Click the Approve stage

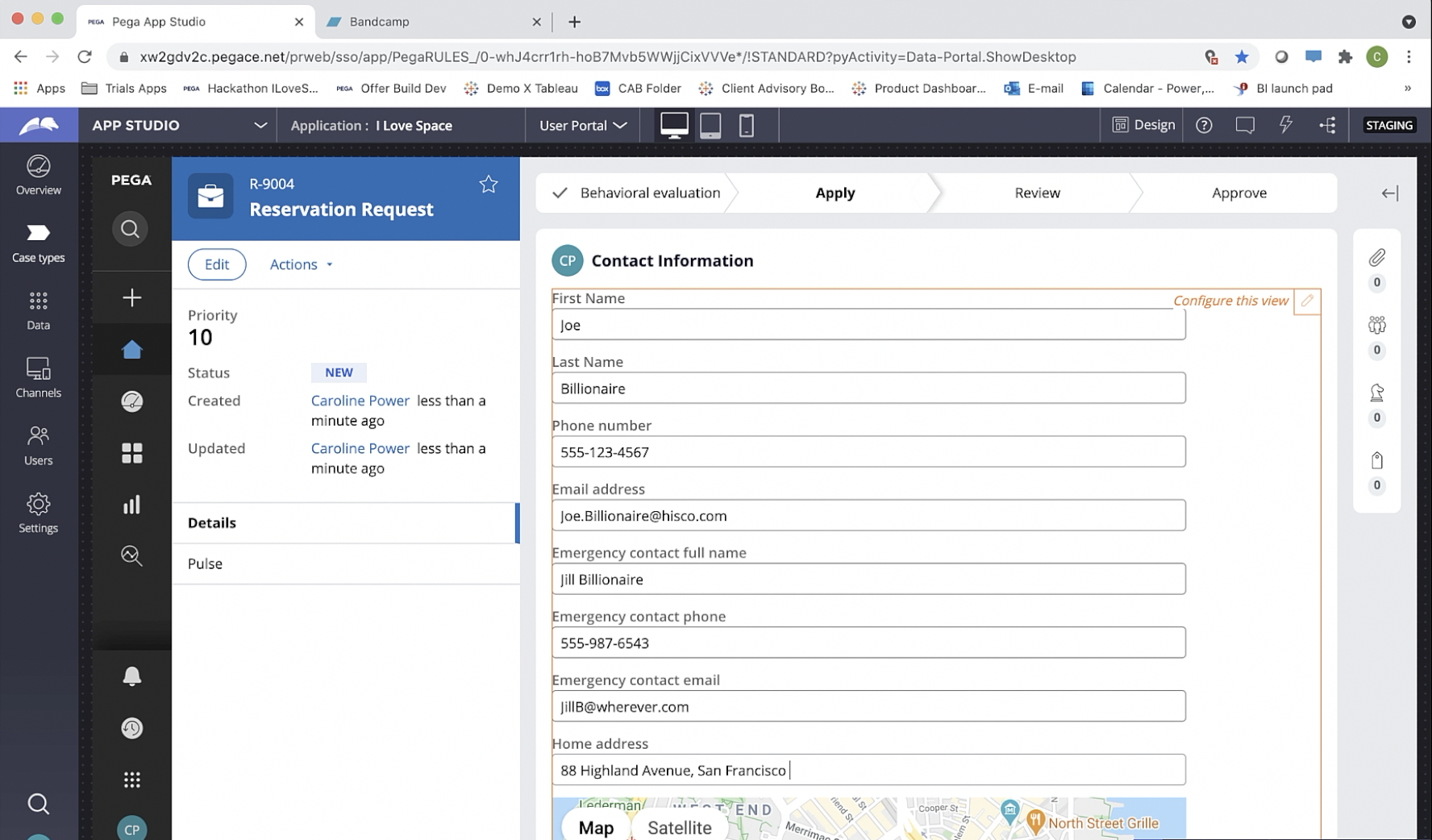point(1238,193)
